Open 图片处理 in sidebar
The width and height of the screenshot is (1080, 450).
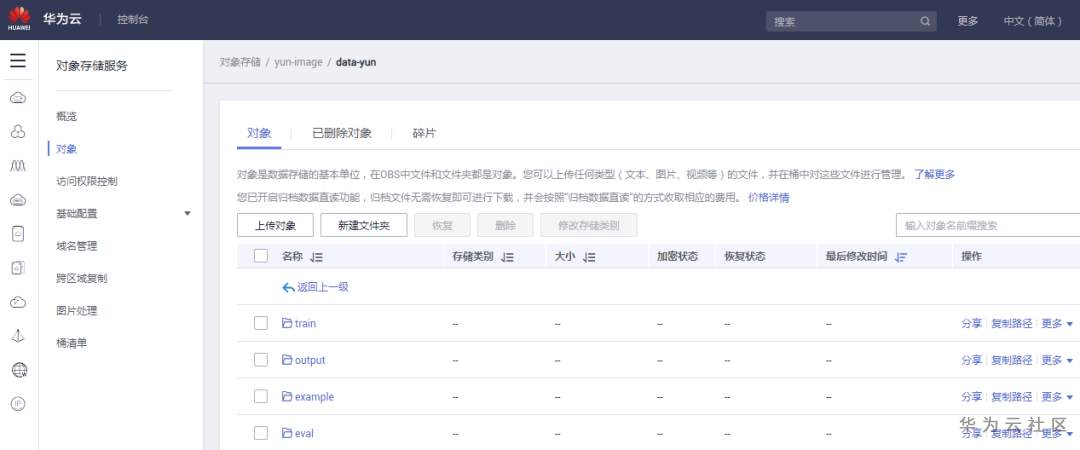[76, 311]
